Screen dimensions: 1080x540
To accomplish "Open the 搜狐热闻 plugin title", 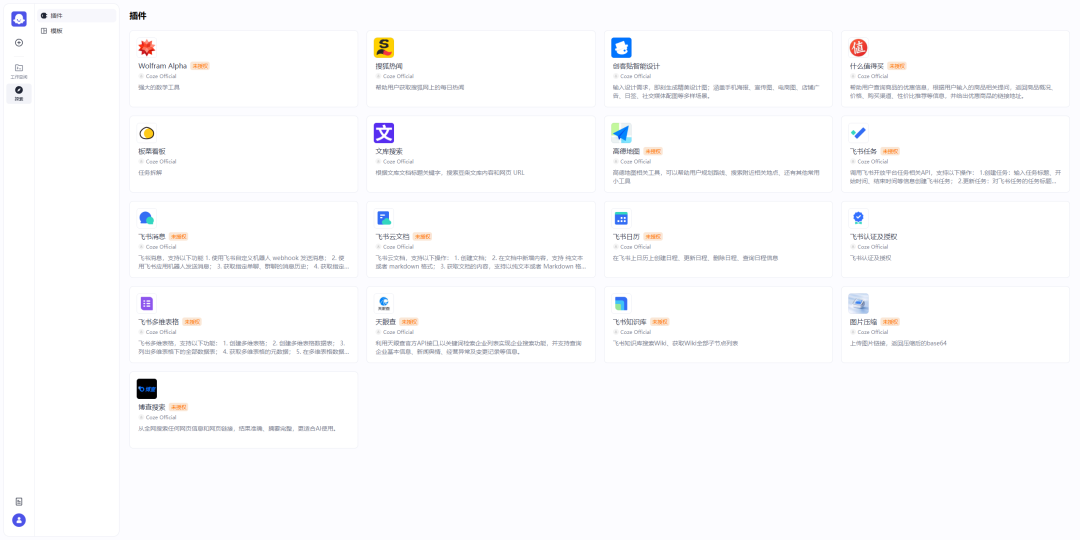I will point(389,66).
